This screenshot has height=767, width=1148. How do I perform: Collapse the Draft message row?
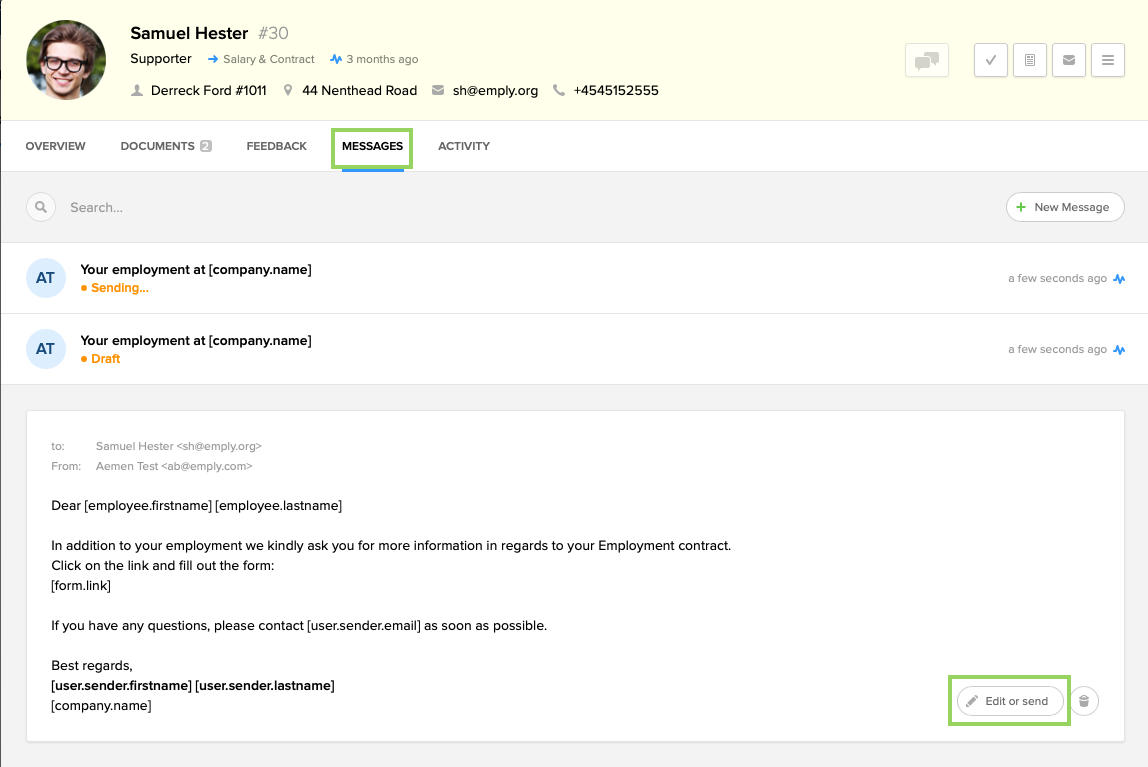(x=196, y=349)
